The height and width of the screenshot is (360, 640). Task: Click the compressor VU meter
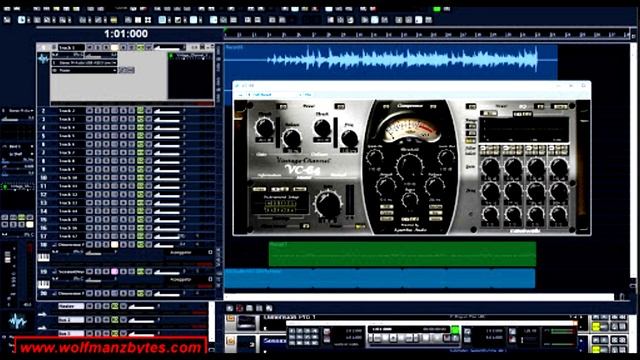click(411, 129)
